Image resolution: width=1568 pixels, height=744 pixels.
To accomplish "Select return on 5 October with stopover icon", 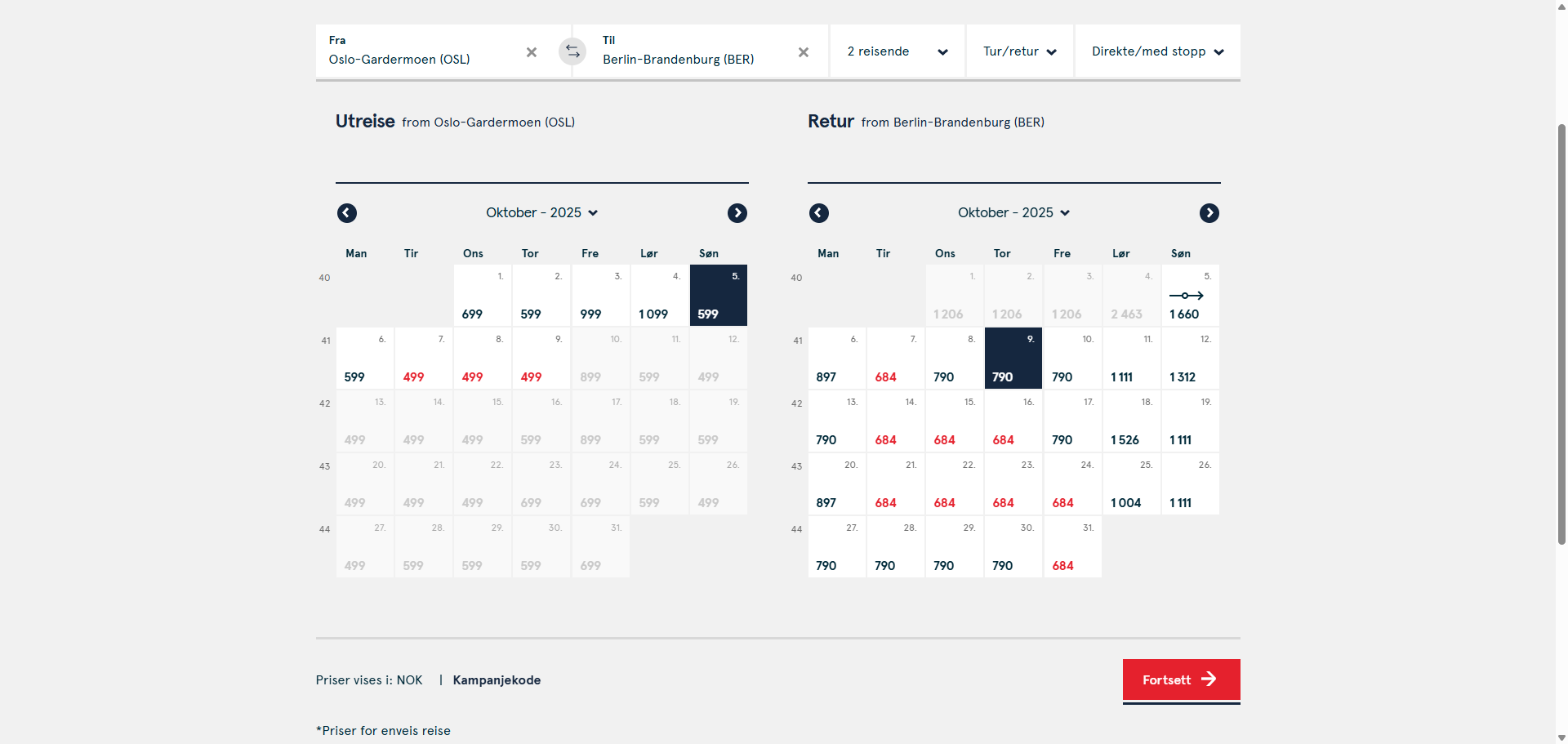I will pyautogui.click(x=1191, y=296).
